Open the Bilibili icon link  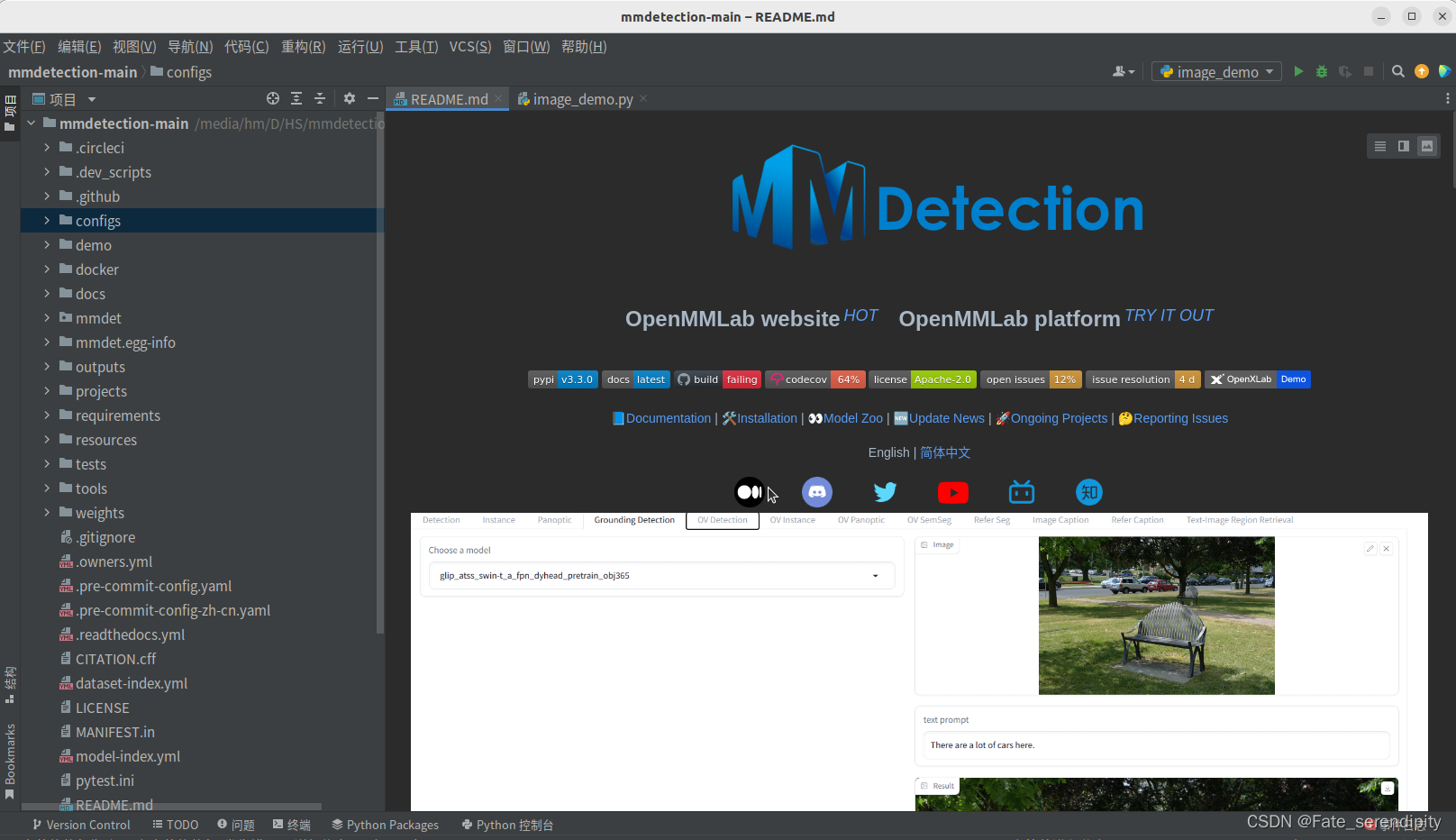coord(1022,492)
